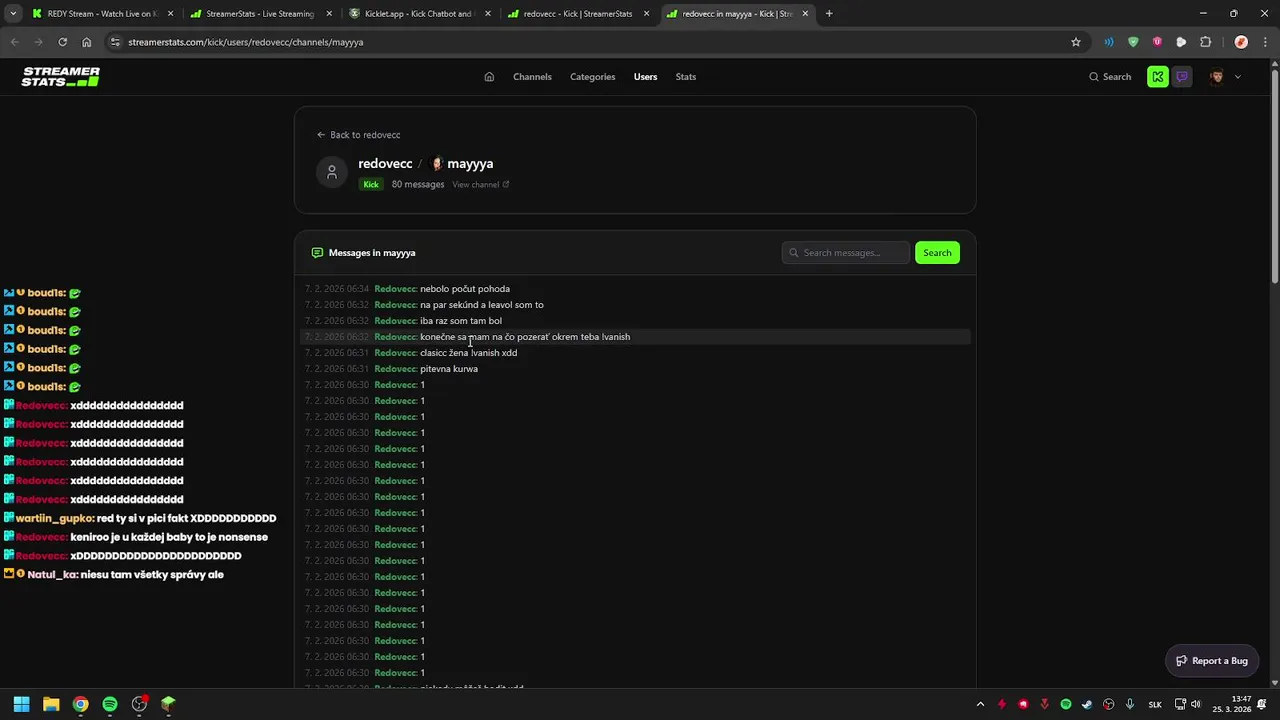Open Spotify from the taskbar
Screen dimensions: 1280x720
[x=110, y=704]
